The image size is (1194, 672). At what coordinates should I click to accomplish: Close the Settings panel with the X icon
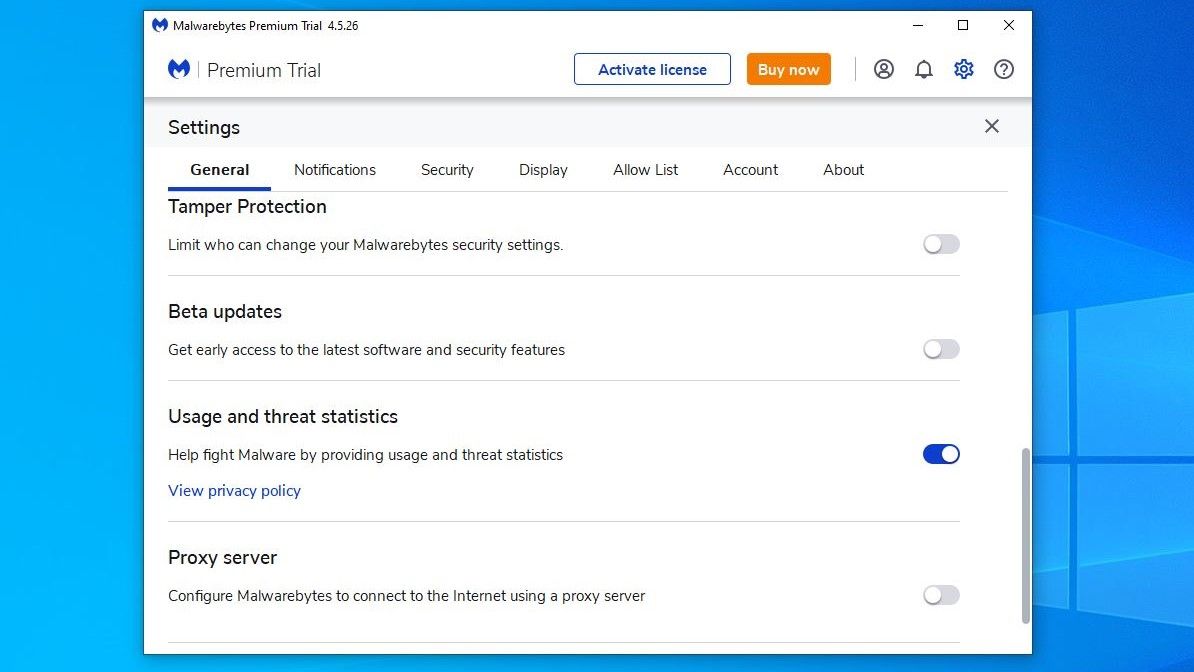click(x=991, y=126)
